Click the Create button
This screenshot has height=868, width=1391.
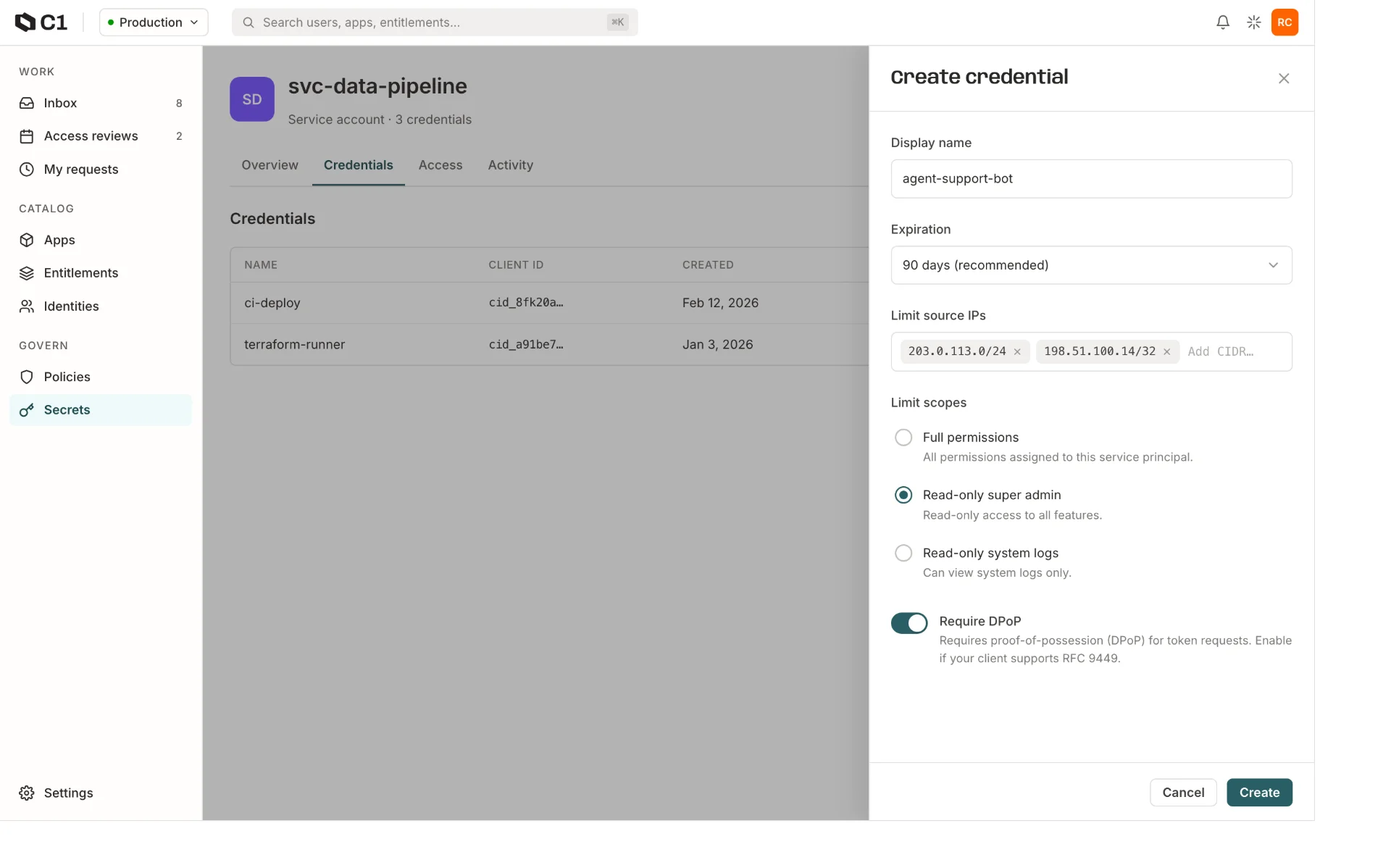pyautogui.click(x=1259, y=793)
